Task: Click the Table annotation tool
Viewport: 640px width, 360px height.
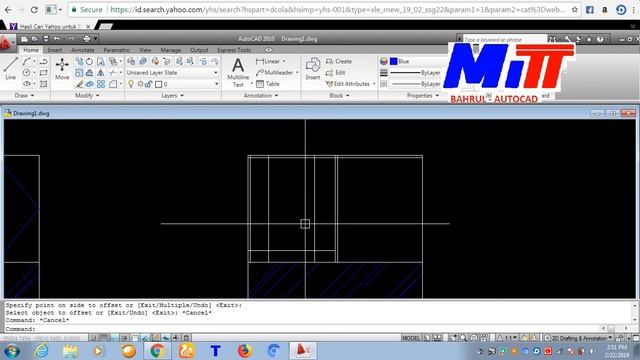Action: [268, 84]
